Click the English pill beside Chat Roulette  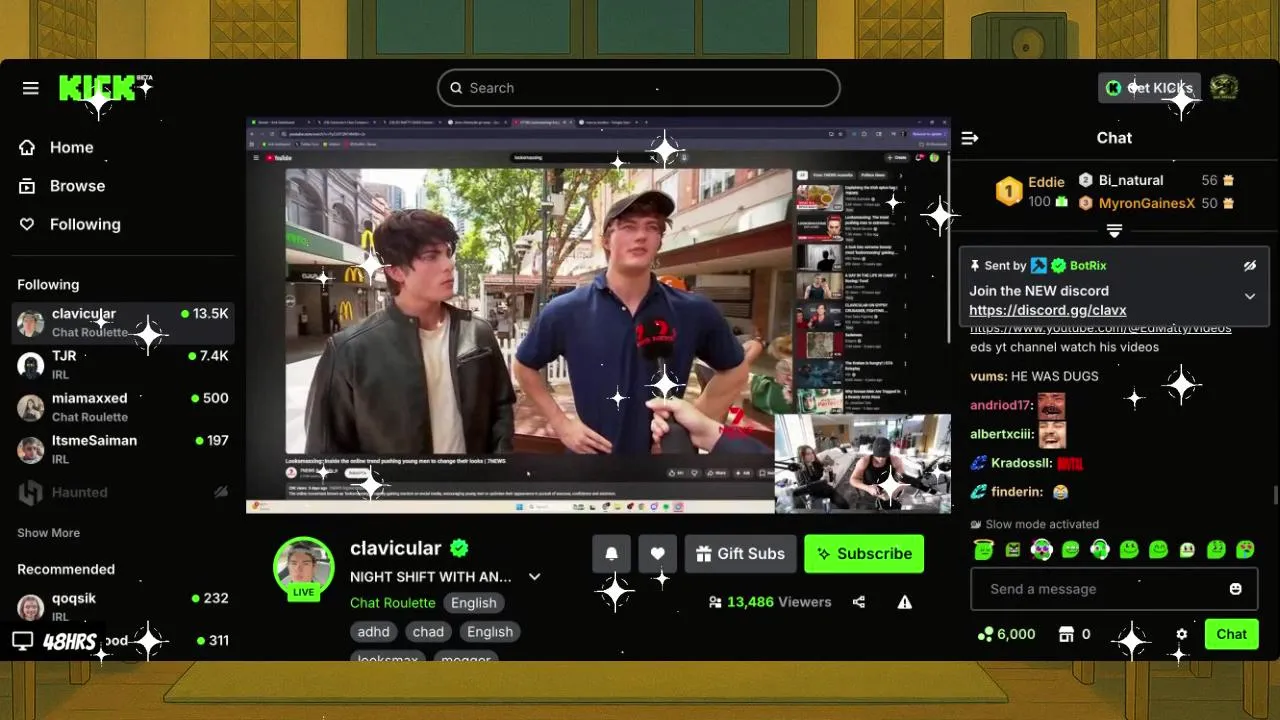(473, 603)
